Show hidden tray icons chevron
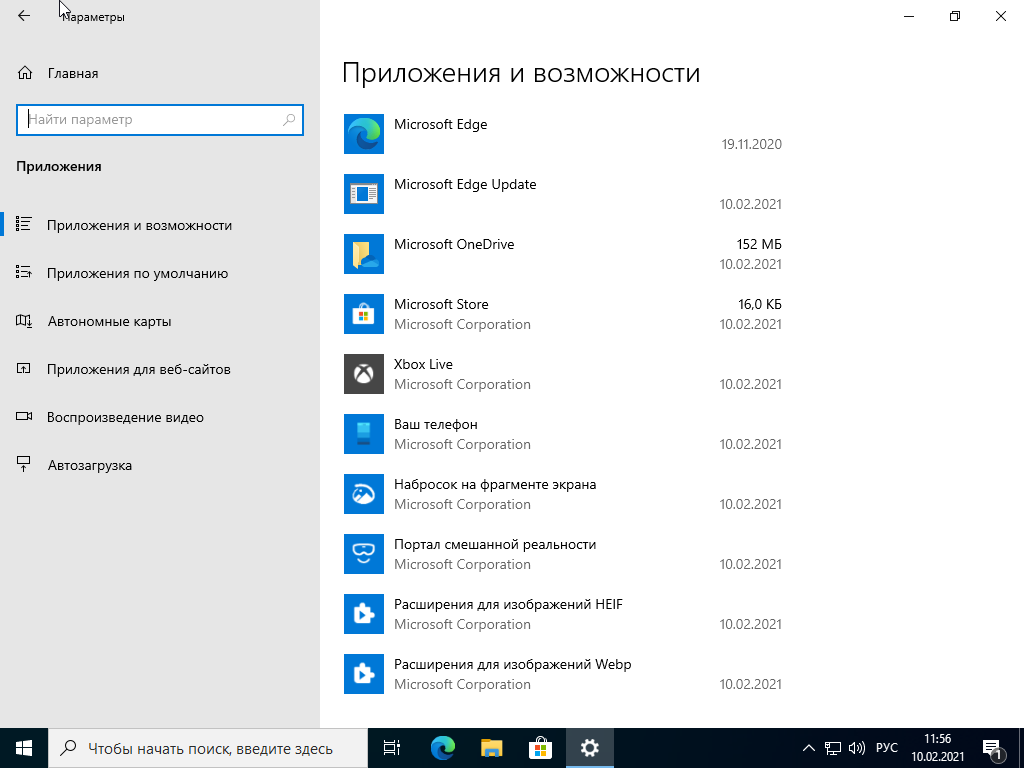 808,748
